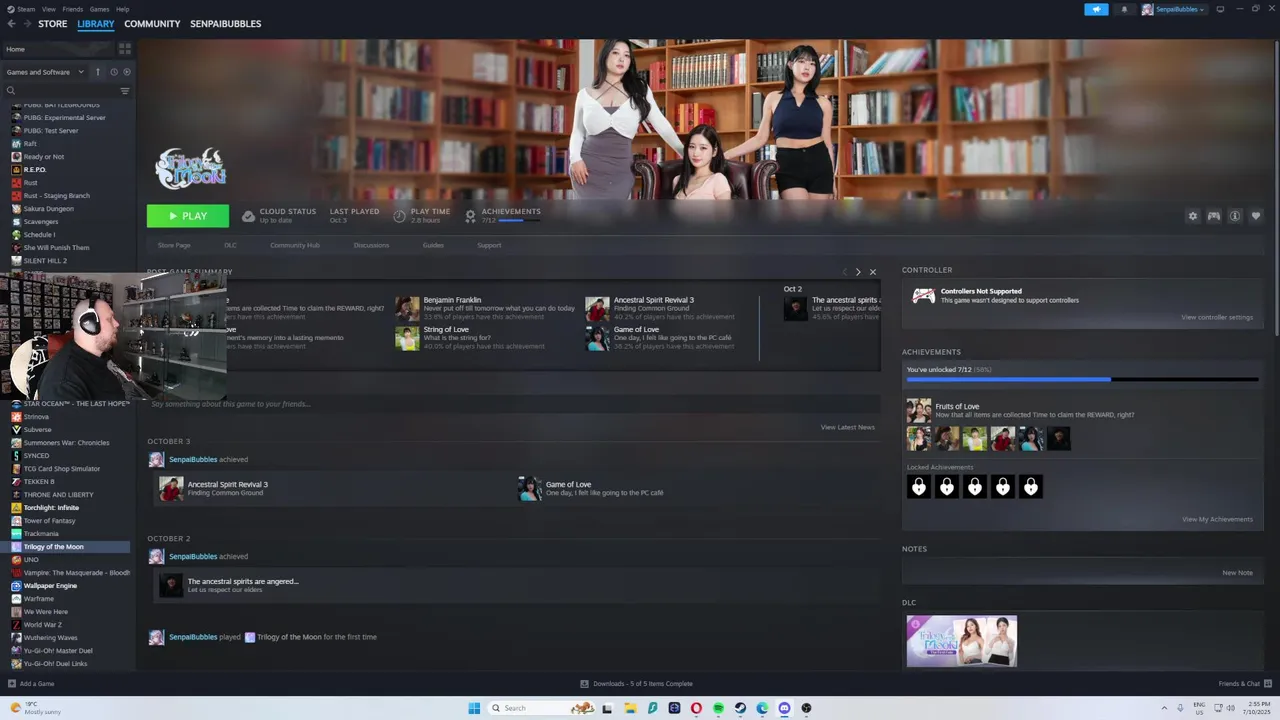
Task: Open game settings gear icon
Action: [1192, 216]
